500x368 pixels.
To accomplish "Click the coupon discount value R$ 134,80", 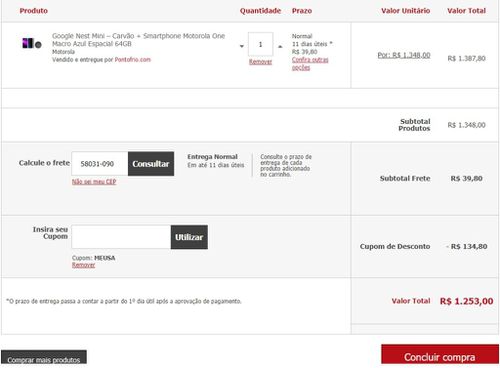I will (x=467, y=246).
